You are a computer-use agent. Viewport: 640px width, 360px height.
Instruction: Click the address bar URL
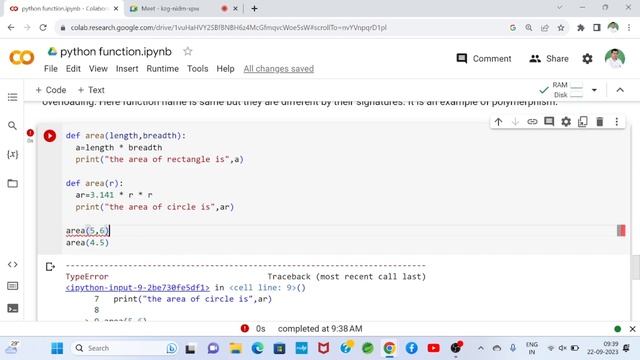coord(229,28)
